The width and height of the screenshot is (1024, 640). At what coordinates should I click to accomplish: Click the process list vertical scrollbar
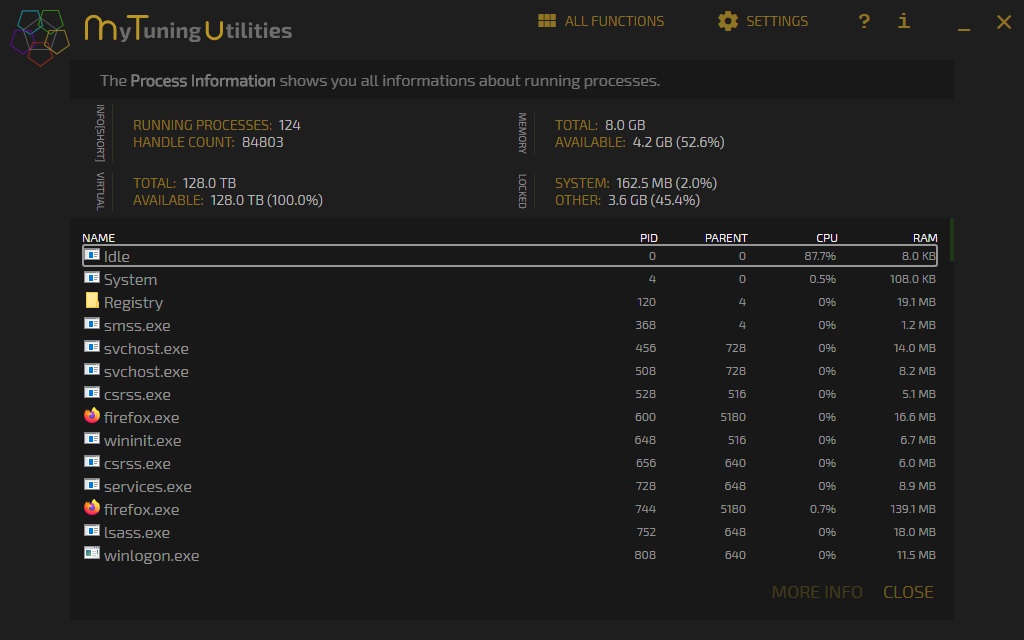click(x=952, y=240)
